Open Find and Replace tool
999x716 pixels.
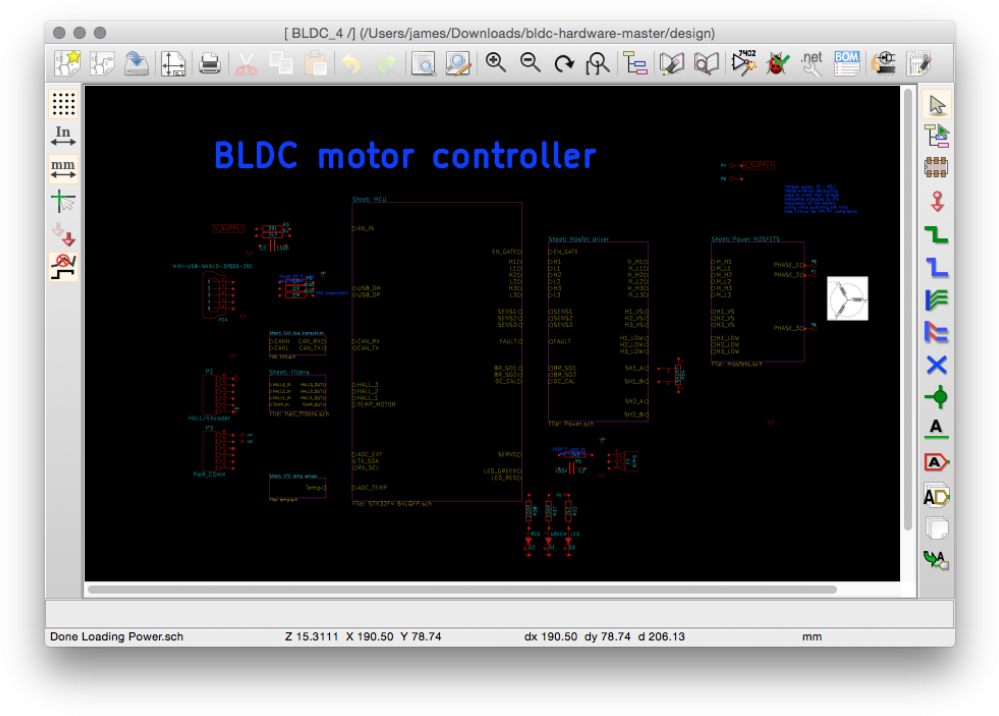457,63
